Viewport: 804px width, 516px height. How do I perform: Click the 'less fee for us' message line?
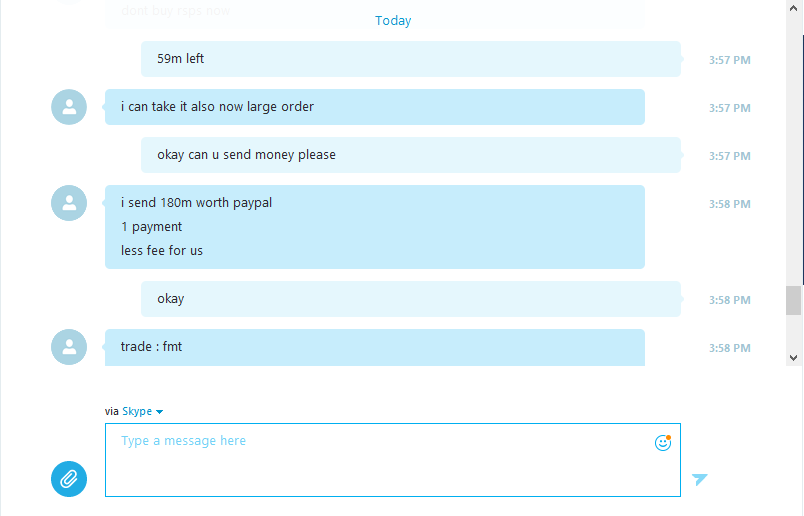162,250
